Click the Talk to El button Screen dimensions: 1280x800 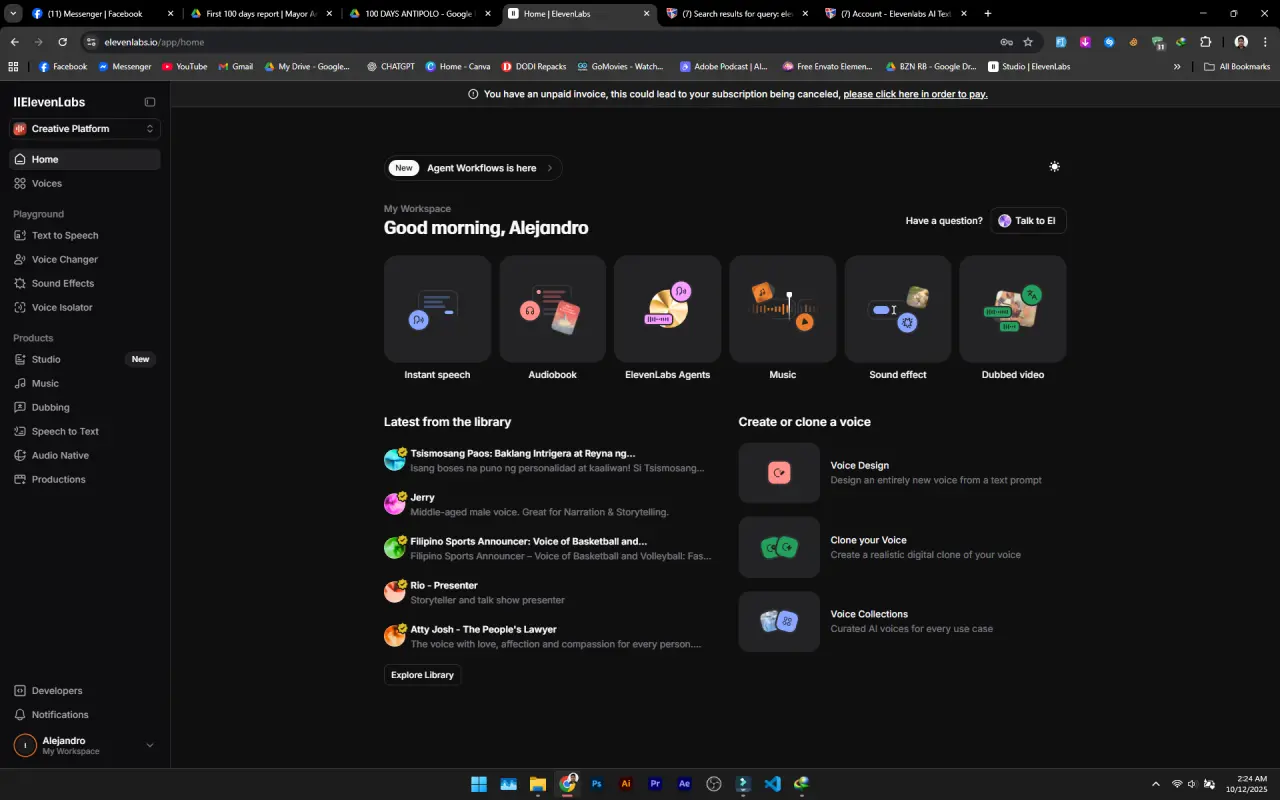(x=1028, y=221)
